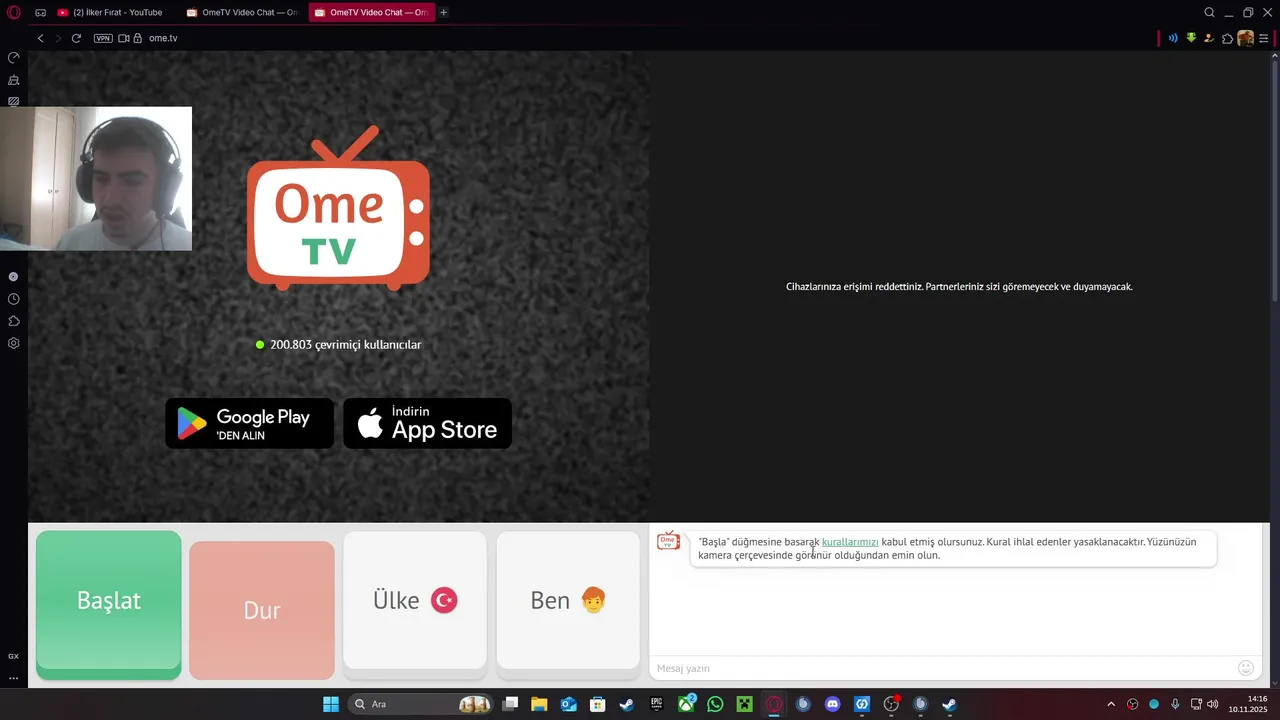Viewport: 1280px width, 720px height.
Task: Open the browser profile avatar
Action: click(1245, 38)
